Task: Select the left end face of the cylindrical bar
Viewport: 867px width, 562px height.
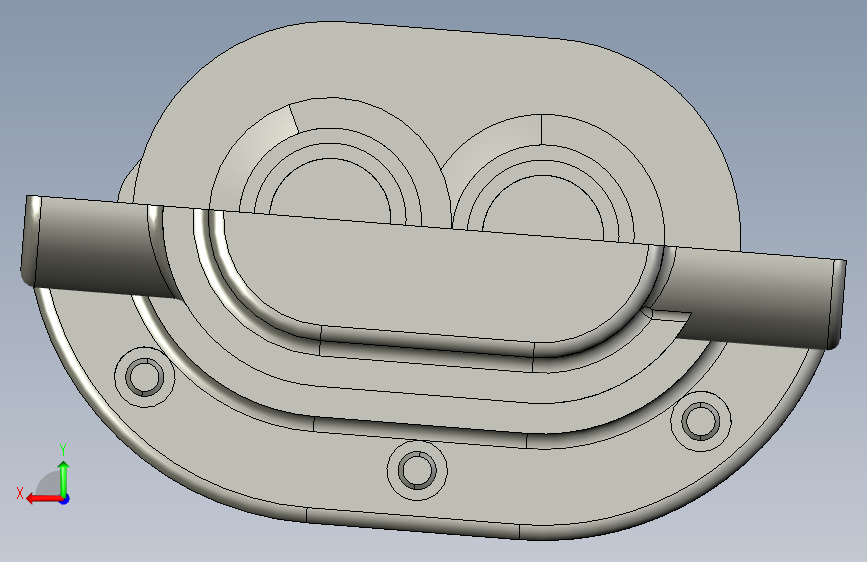Action: [30, 241]
